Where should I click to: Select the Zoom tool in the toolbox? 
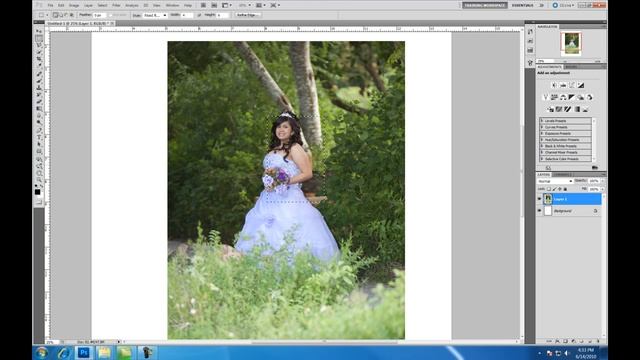(39, 180)
